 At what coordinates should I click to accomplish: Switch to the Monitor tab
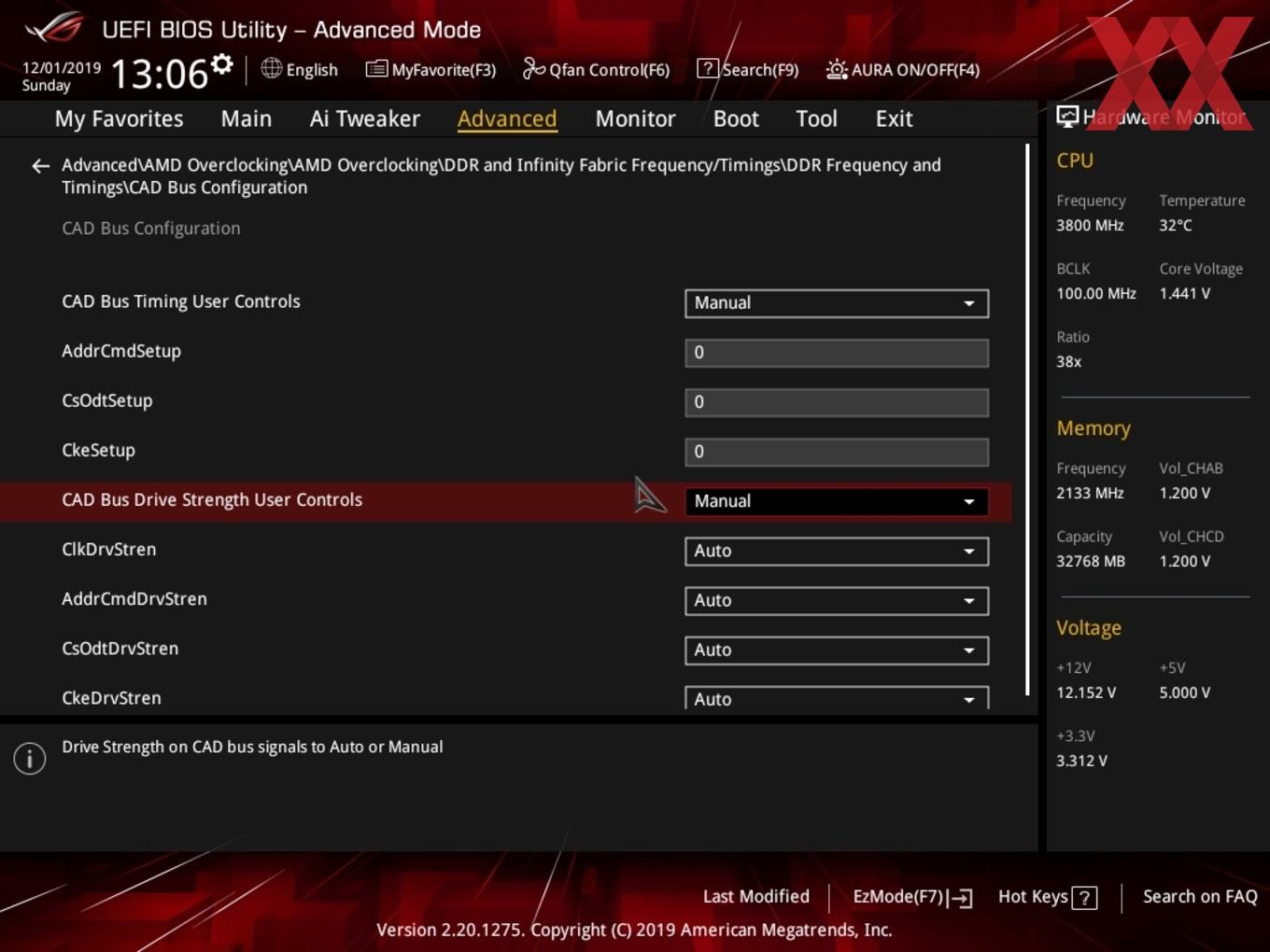tap(635, 119)
